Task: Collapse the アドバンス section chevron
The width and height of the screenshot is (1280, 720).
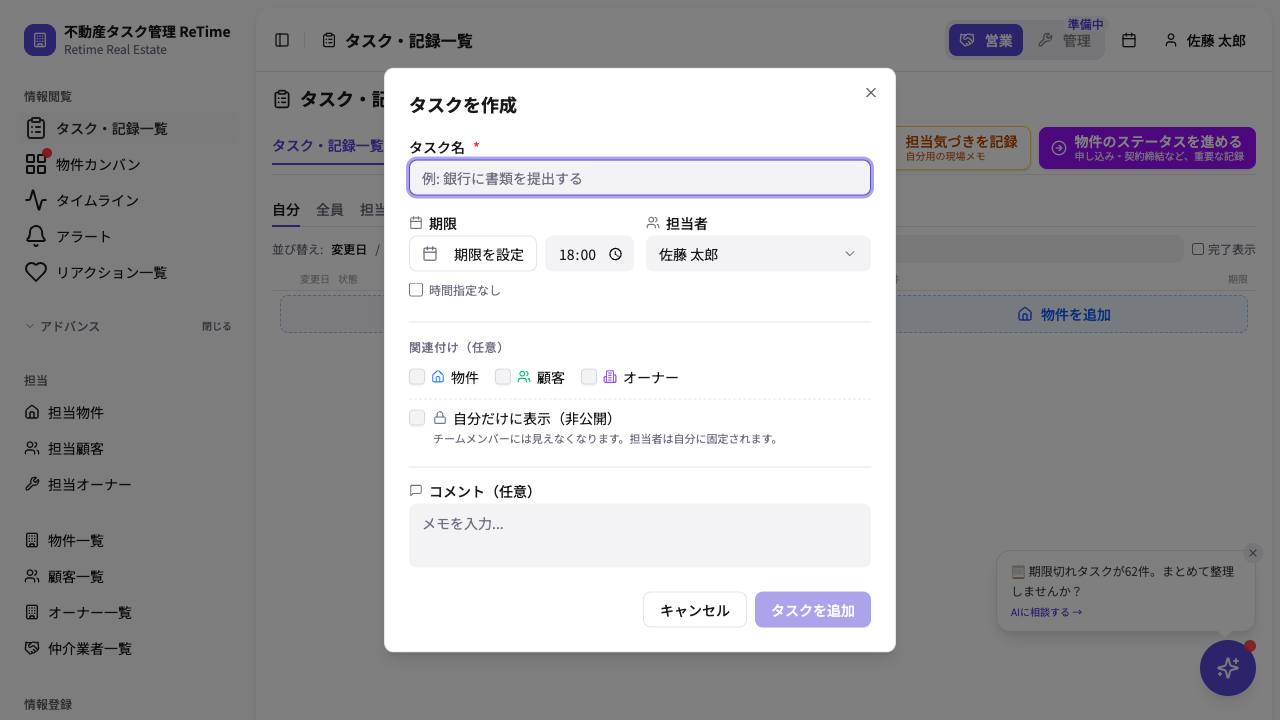Action: click(x=30, y=326)
